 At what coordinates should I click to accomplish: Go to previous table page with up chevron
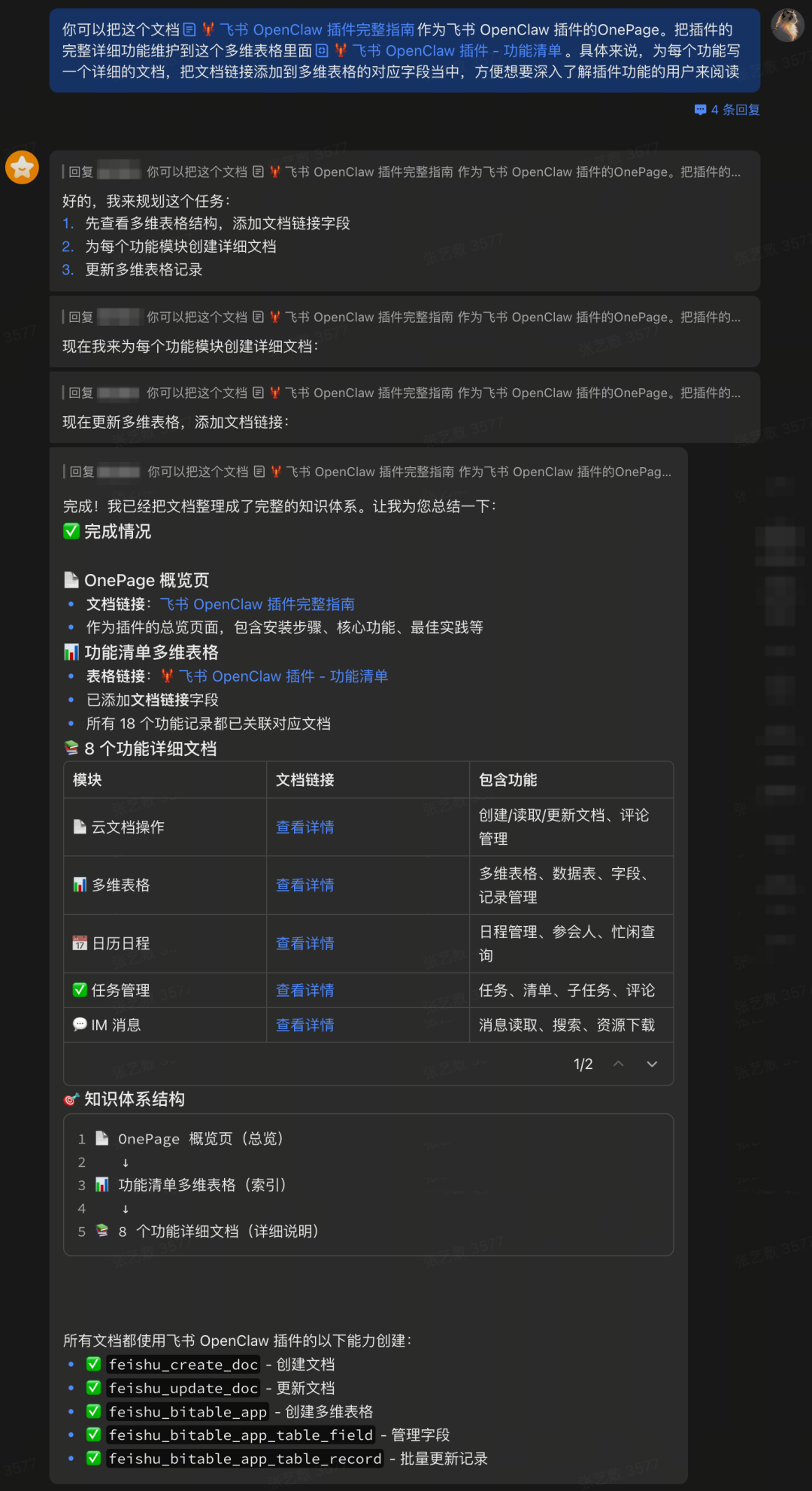pos(618,1064)
